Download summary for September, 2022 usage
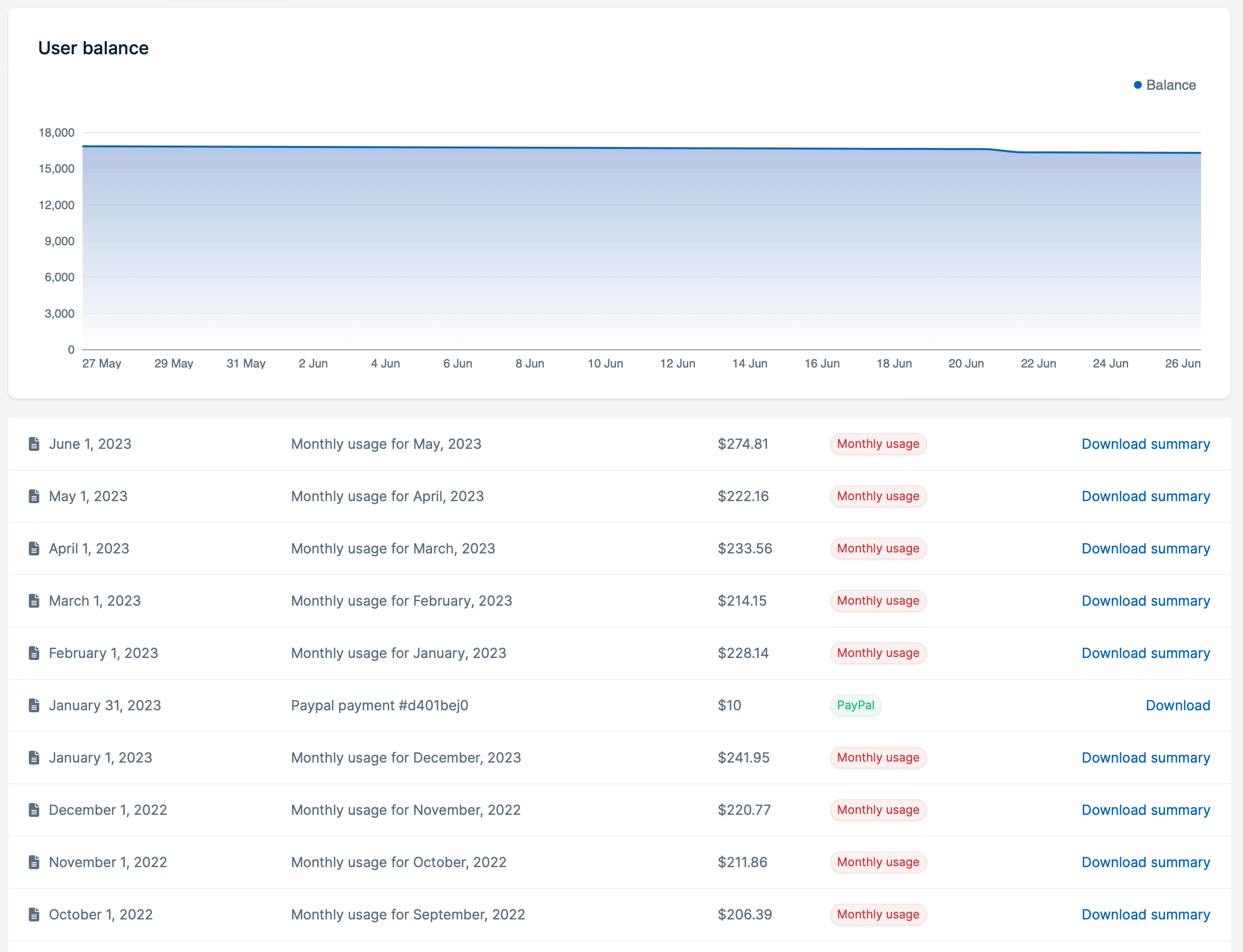The width and height of the screenshot is (1243, 952). tap(1145, 915)
